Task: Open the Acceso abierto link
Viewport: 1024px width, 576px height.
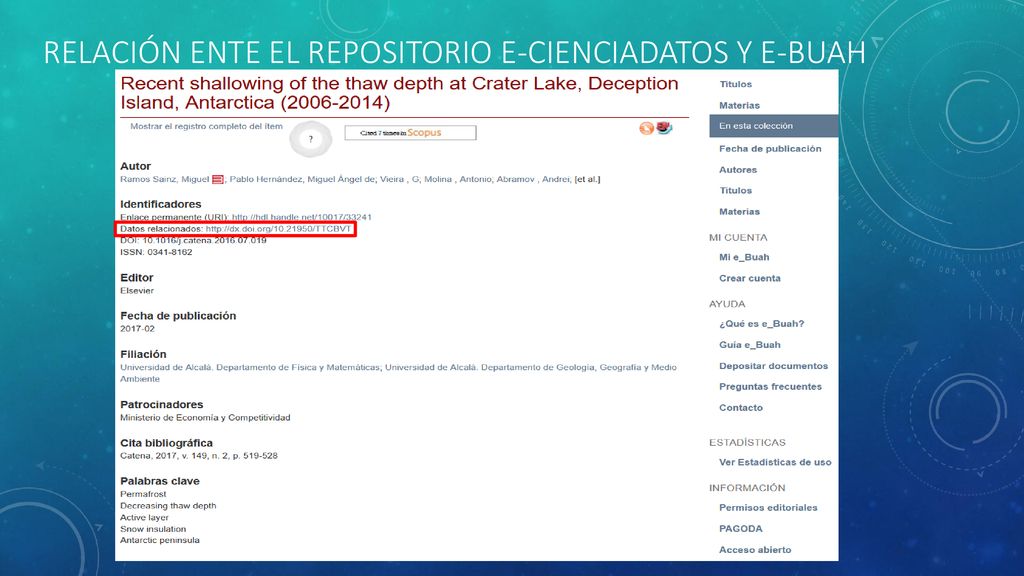Action: coord(755,550)
